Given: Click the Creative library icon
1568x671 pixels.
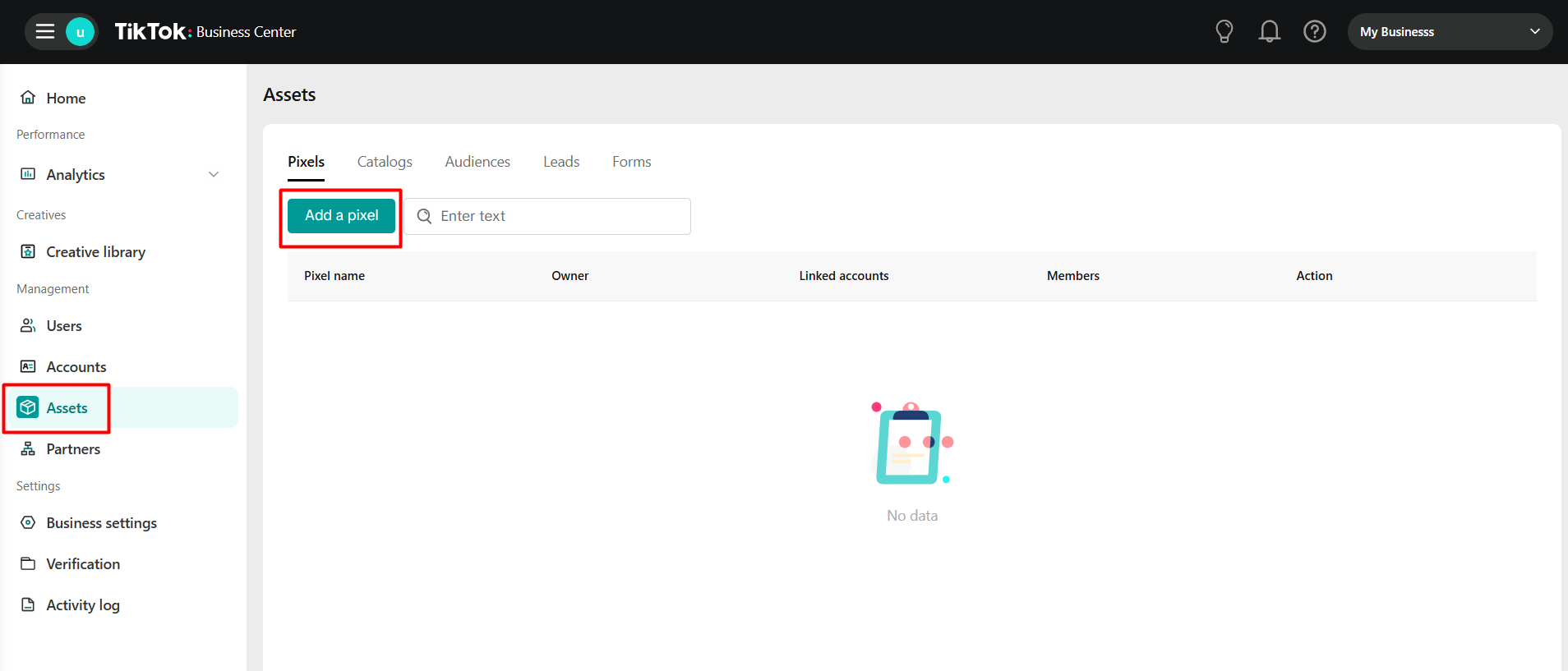Looking at the screenshot, I should click(28, 251).
